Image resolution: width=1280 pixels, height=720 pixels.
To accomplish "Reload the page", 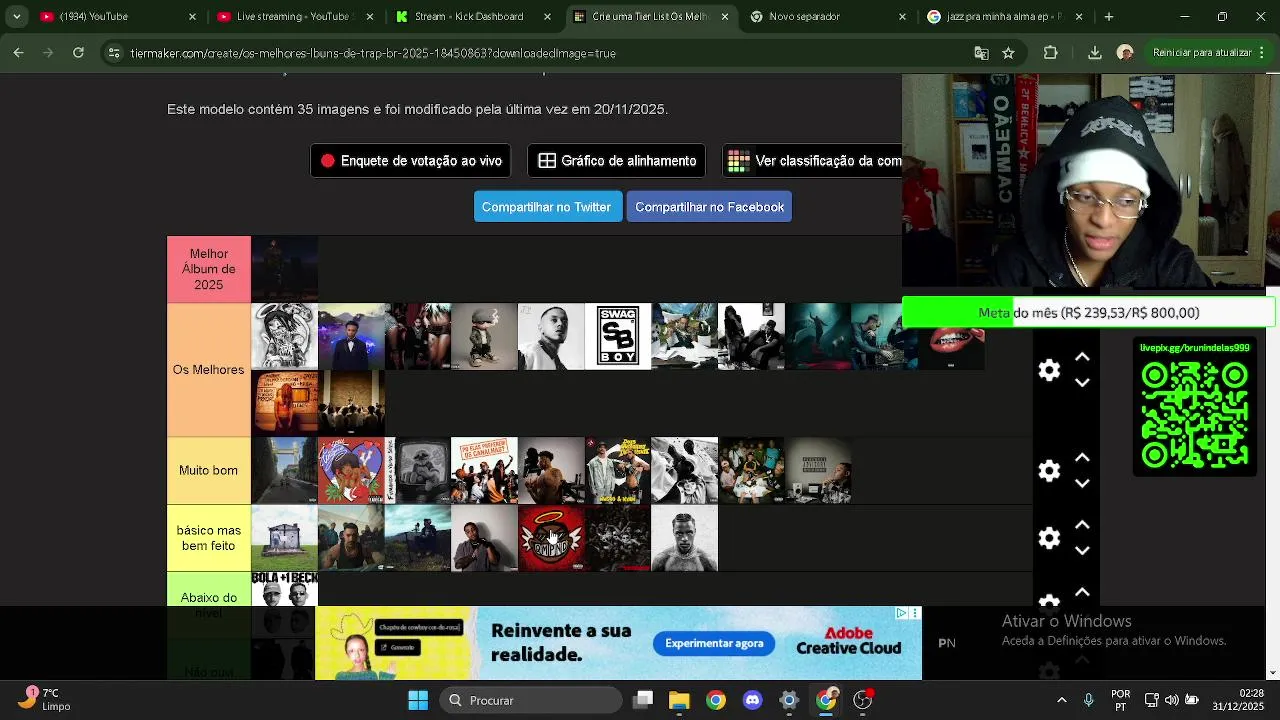I will click(78, 52).
